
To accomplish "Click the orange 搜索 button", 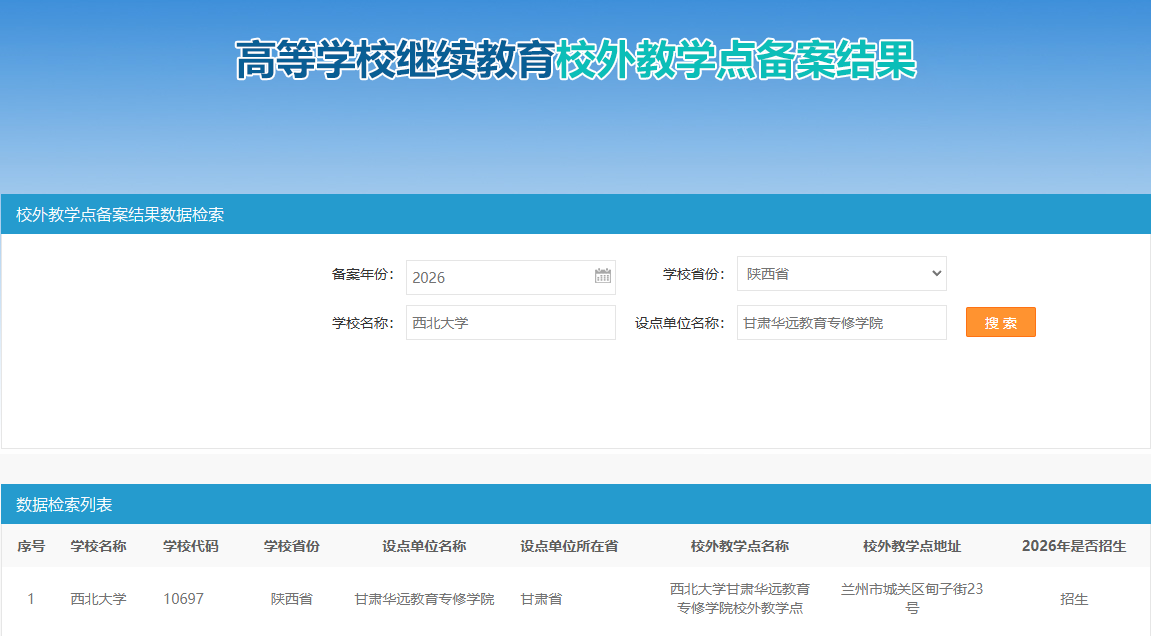I will [x=1001, y=322].
